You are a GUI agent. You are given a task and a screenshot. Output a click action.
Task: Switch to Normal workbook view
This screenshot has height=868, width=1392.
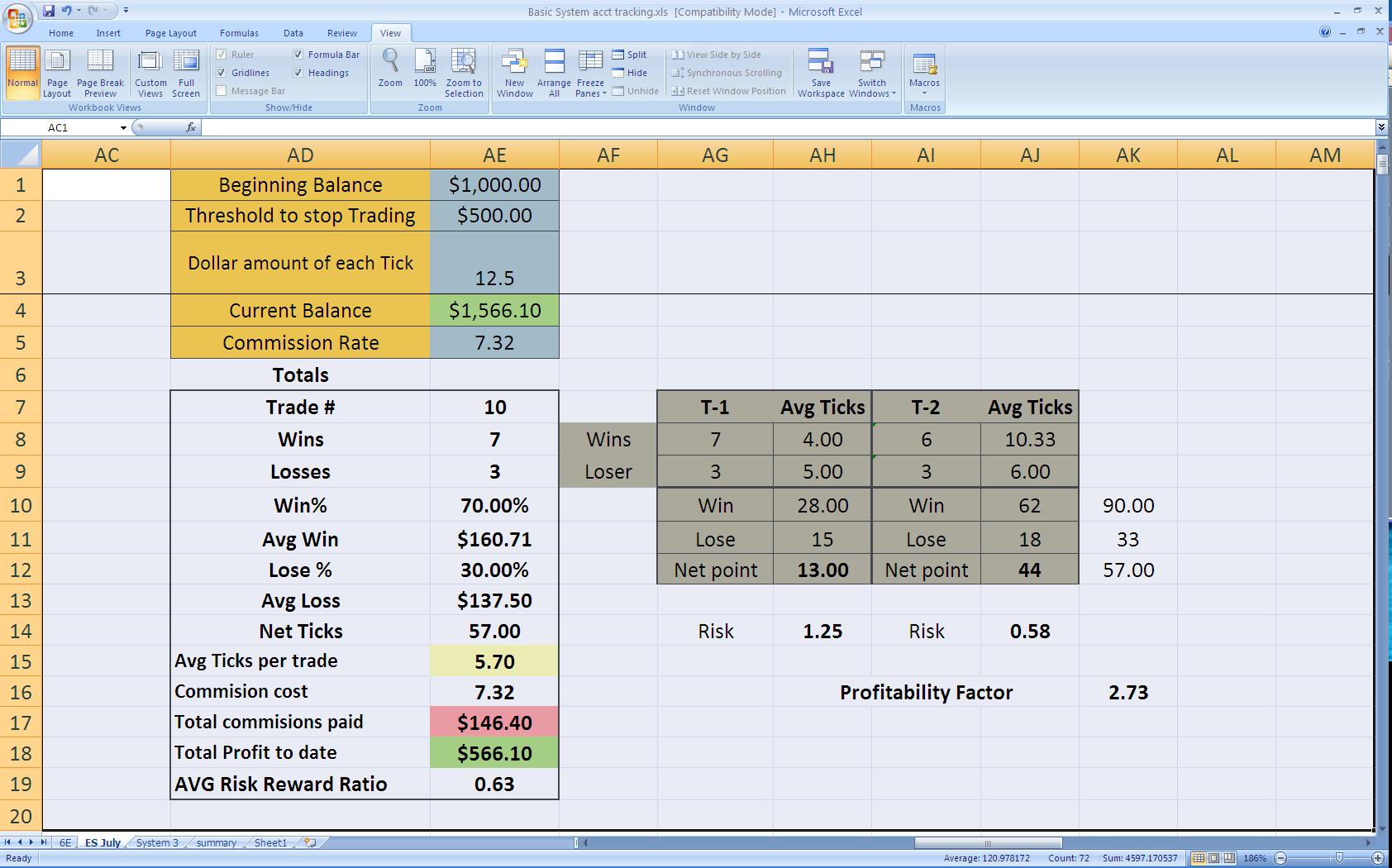(22, 73)
